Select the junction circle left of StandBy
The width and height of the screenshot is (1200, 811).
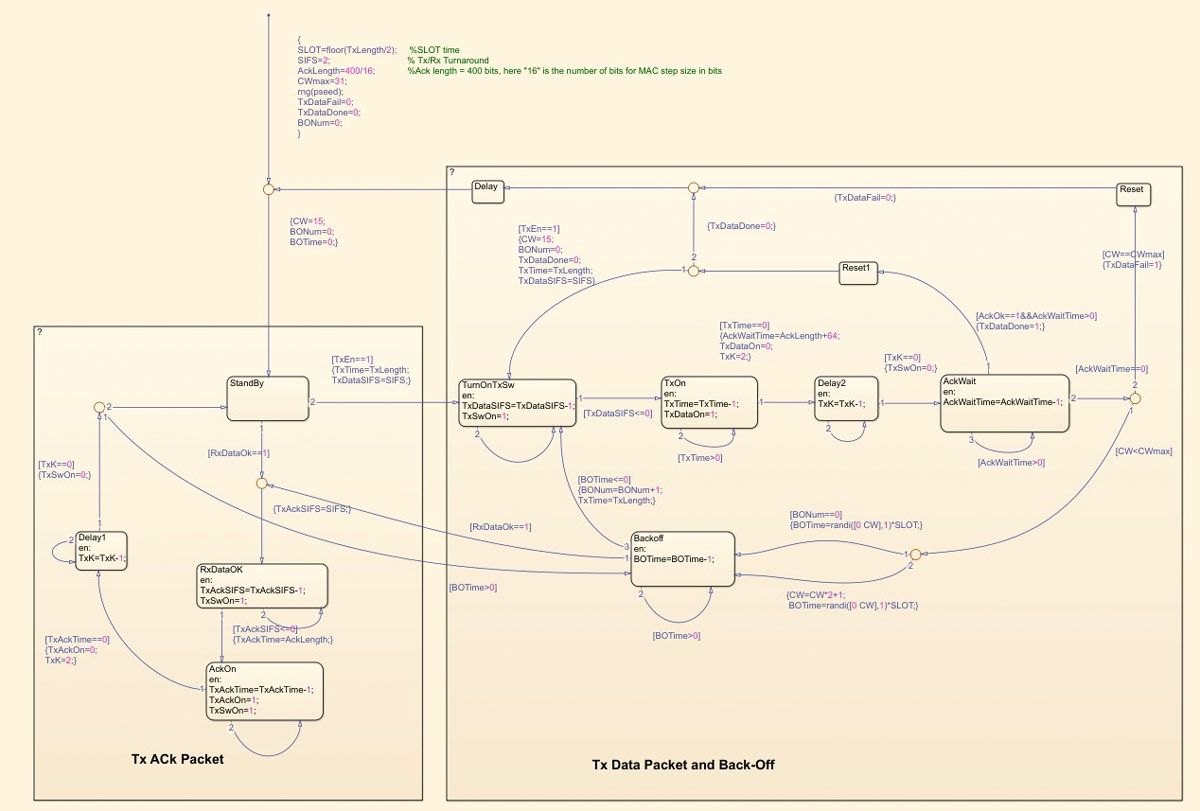[x=98, y=405]
